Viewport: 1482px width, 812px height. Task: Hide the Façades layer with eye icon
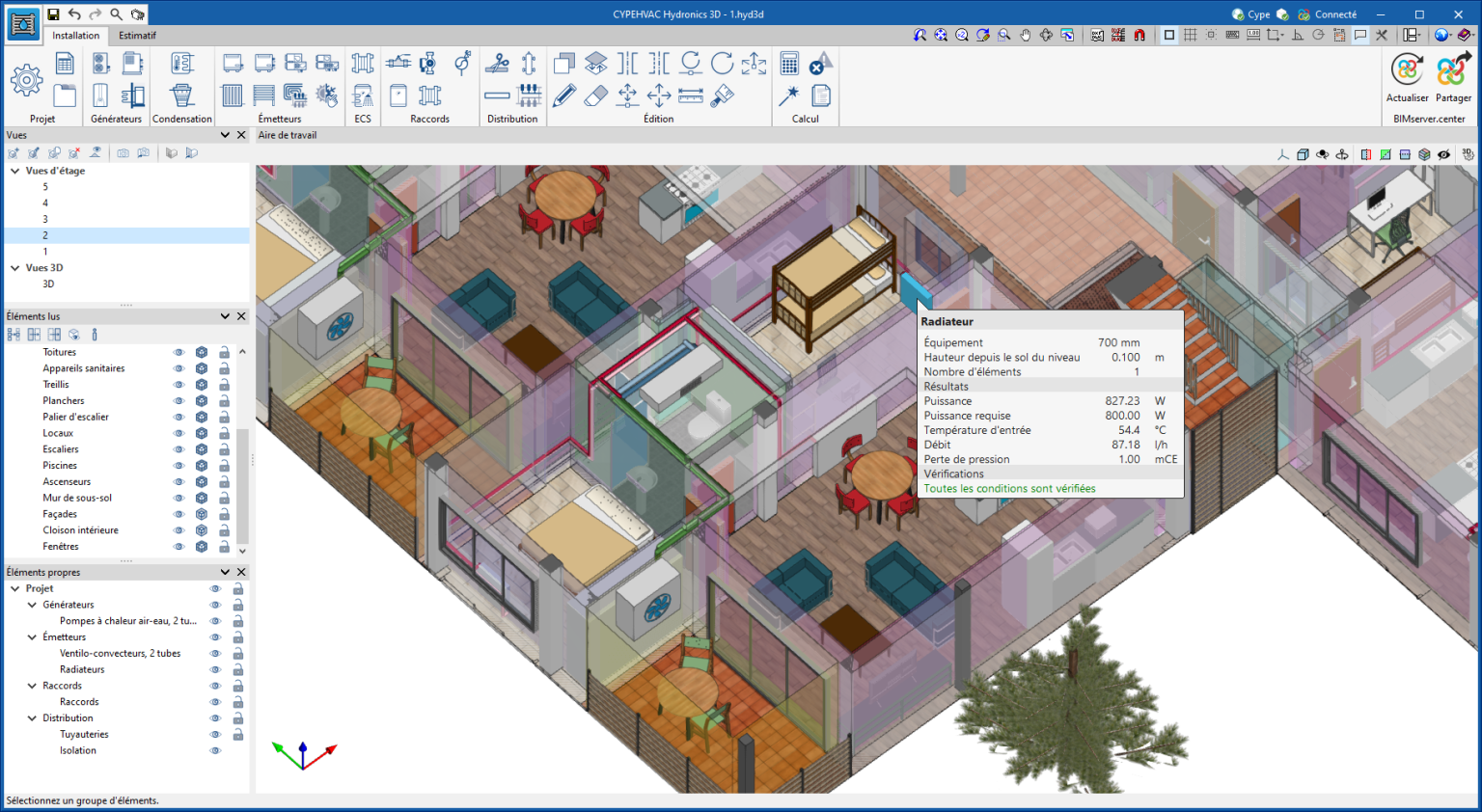pos(178,514)
